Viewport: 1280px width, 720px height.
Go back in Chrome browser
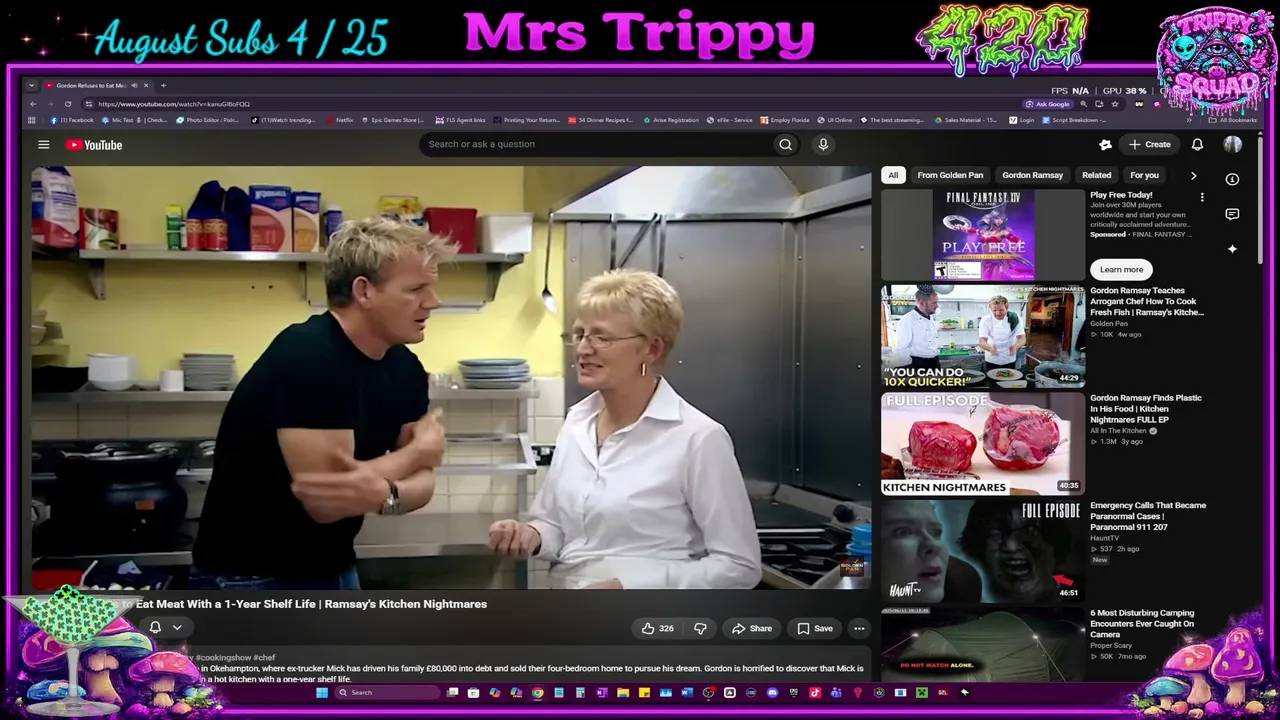tap(32, 104)
